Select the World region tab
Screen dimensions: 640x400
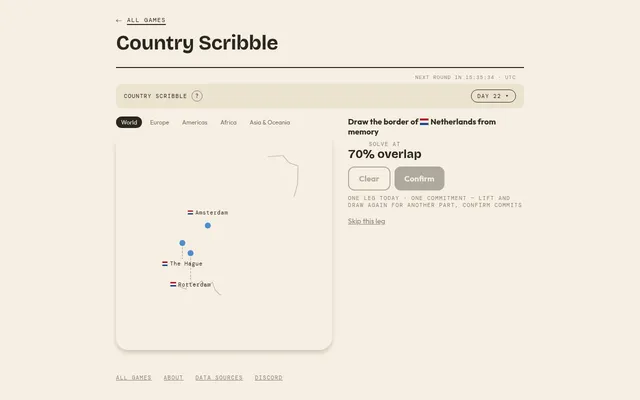click(129, 122)
